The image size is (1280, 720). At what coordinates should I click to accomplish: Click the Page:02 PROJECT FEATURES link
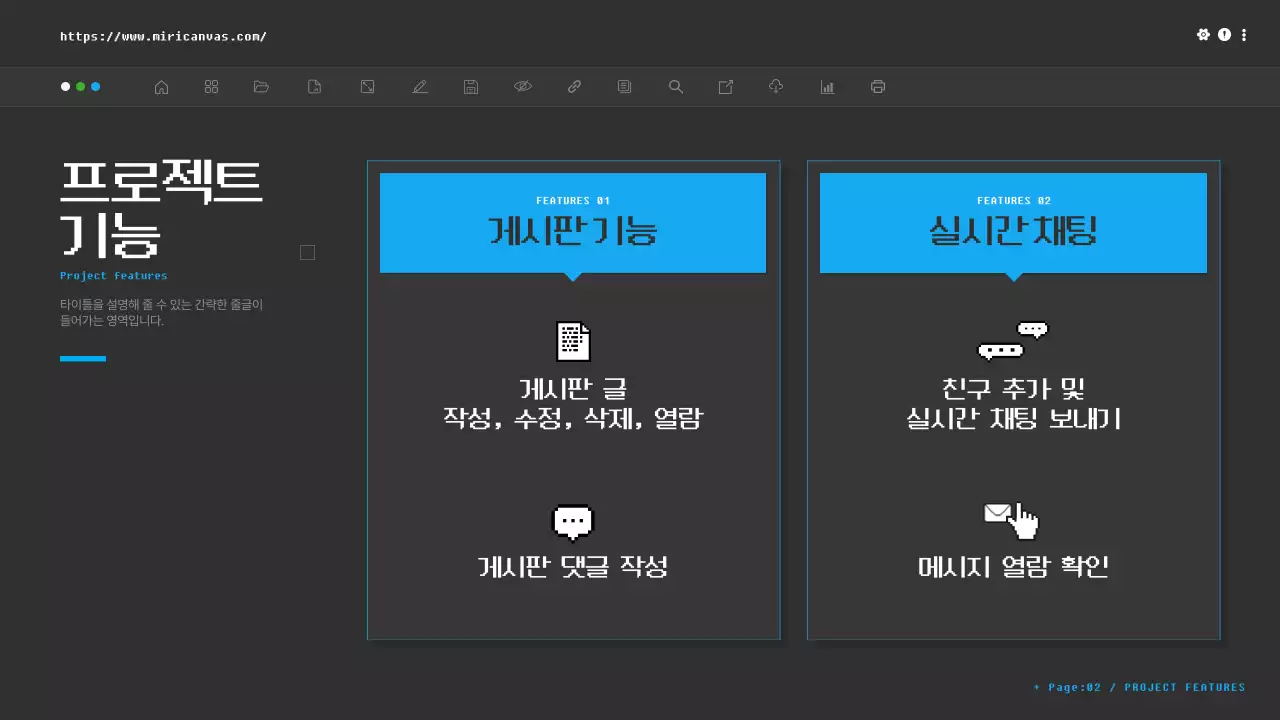(x=1140, y=687)
